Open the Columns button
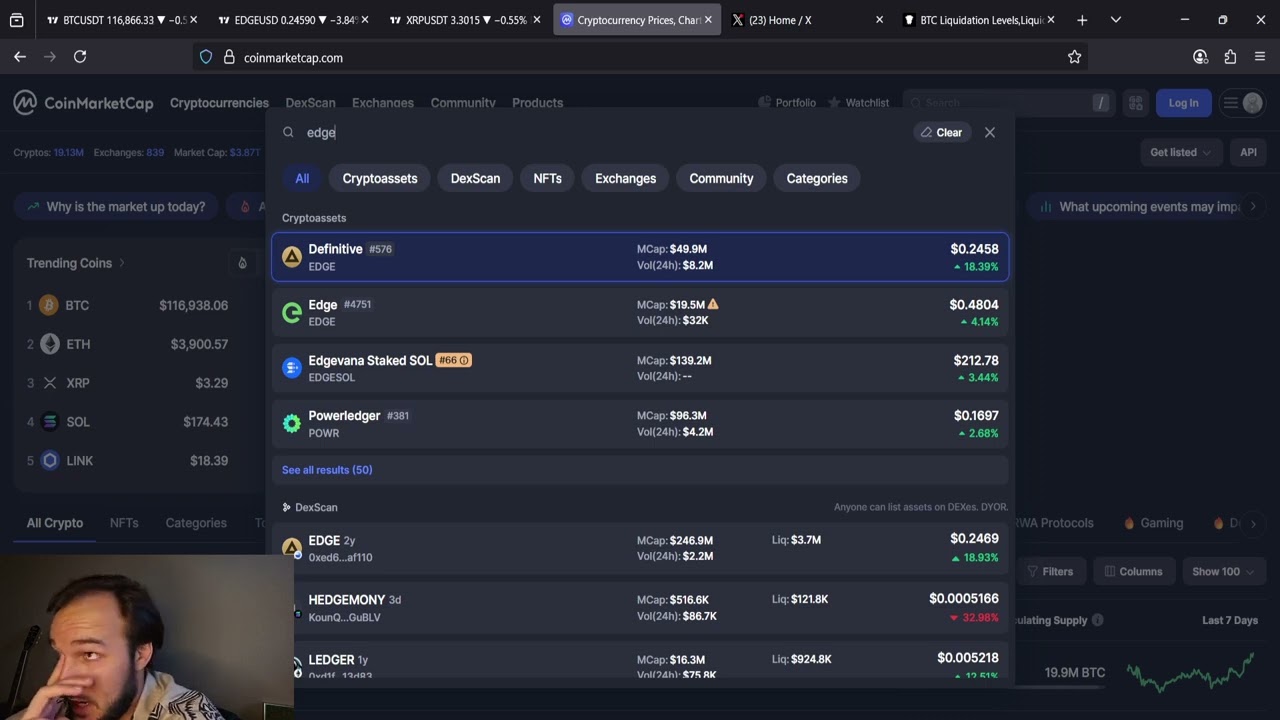 pos(1133,572)
